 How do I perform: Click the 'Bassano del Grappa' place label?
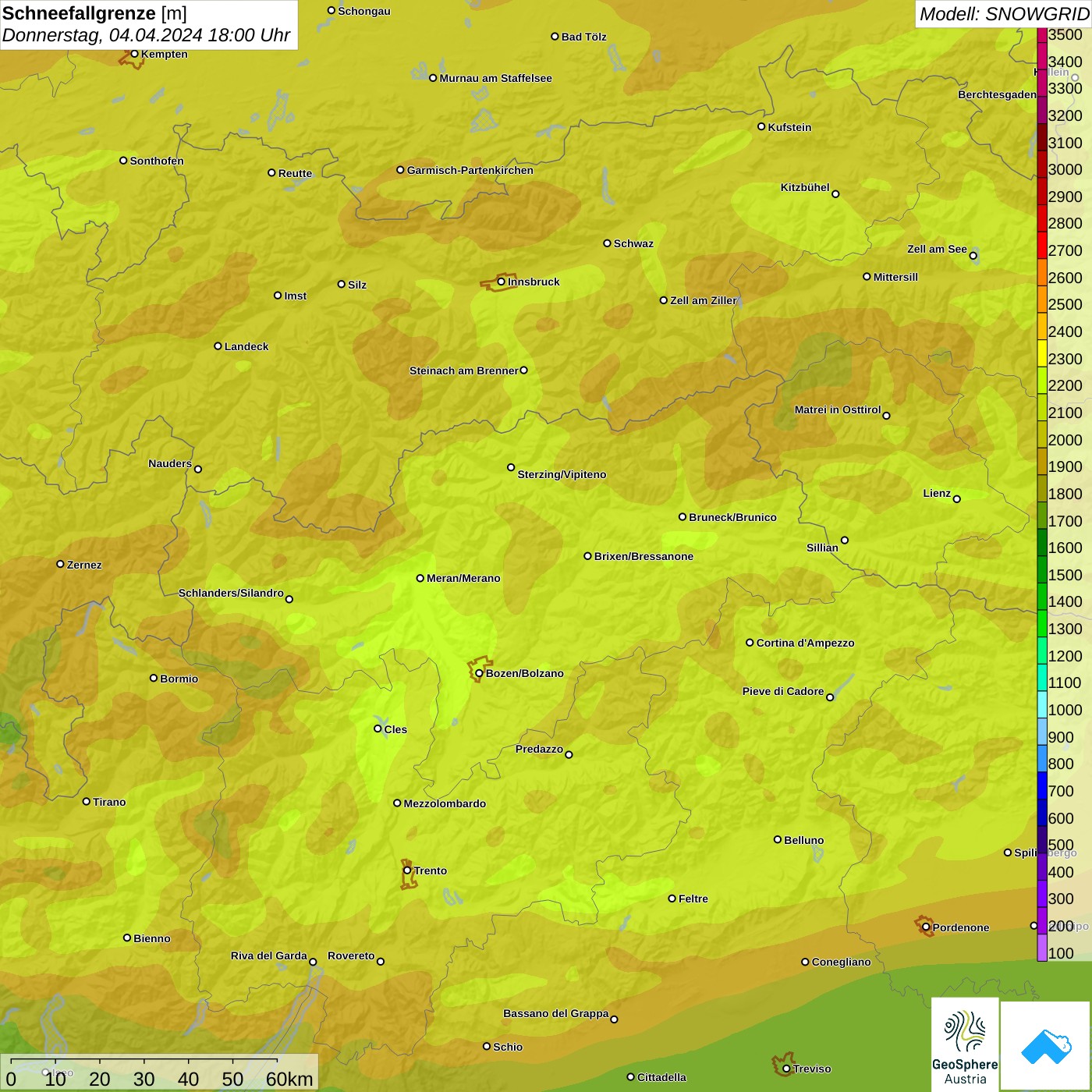(x=556, y=1013)
